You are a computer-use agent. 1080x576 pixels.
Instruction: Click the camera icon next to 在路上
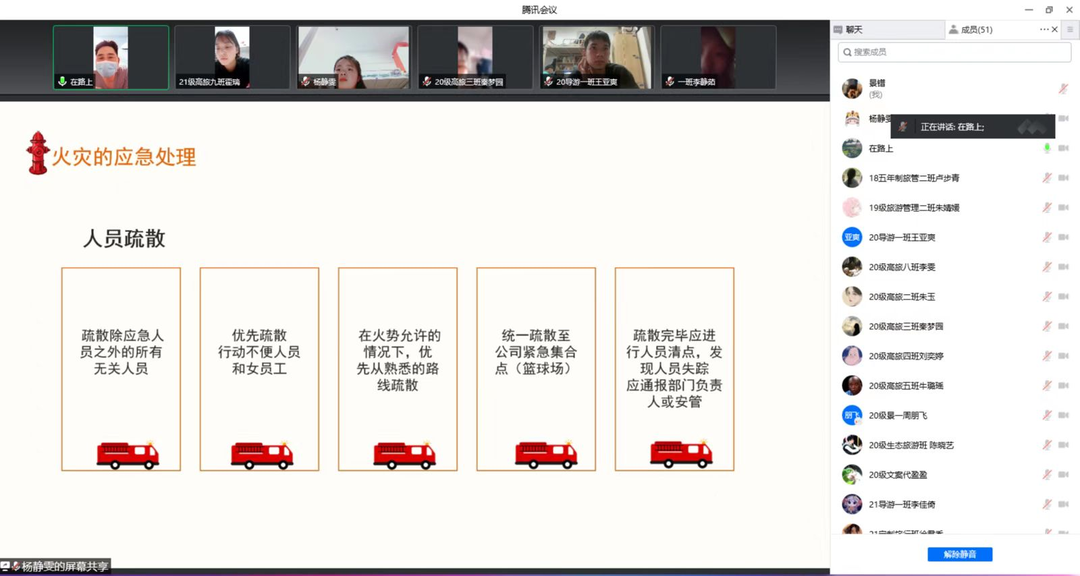tap(1063, 148)
